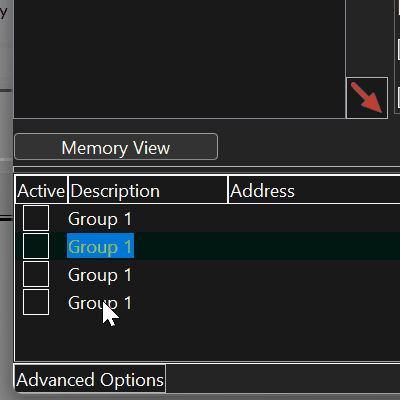Open Advanced Options in the bottom bar
The width and height of the screenshot is (400, 400).
pos(90,379)
